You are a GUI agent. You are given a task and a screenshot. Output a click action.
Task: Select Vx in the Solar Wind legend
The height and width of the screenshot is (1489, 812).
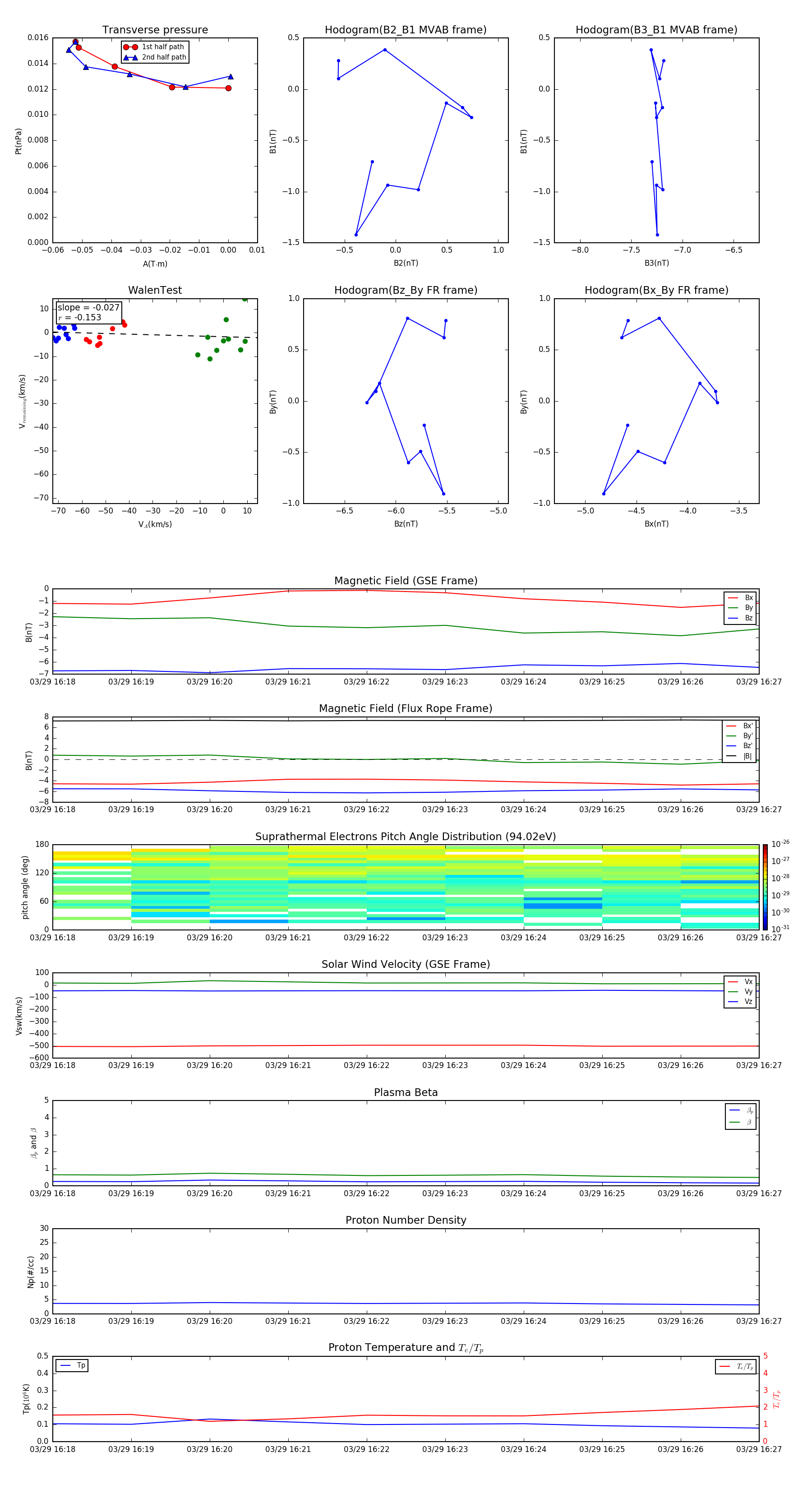740,981
